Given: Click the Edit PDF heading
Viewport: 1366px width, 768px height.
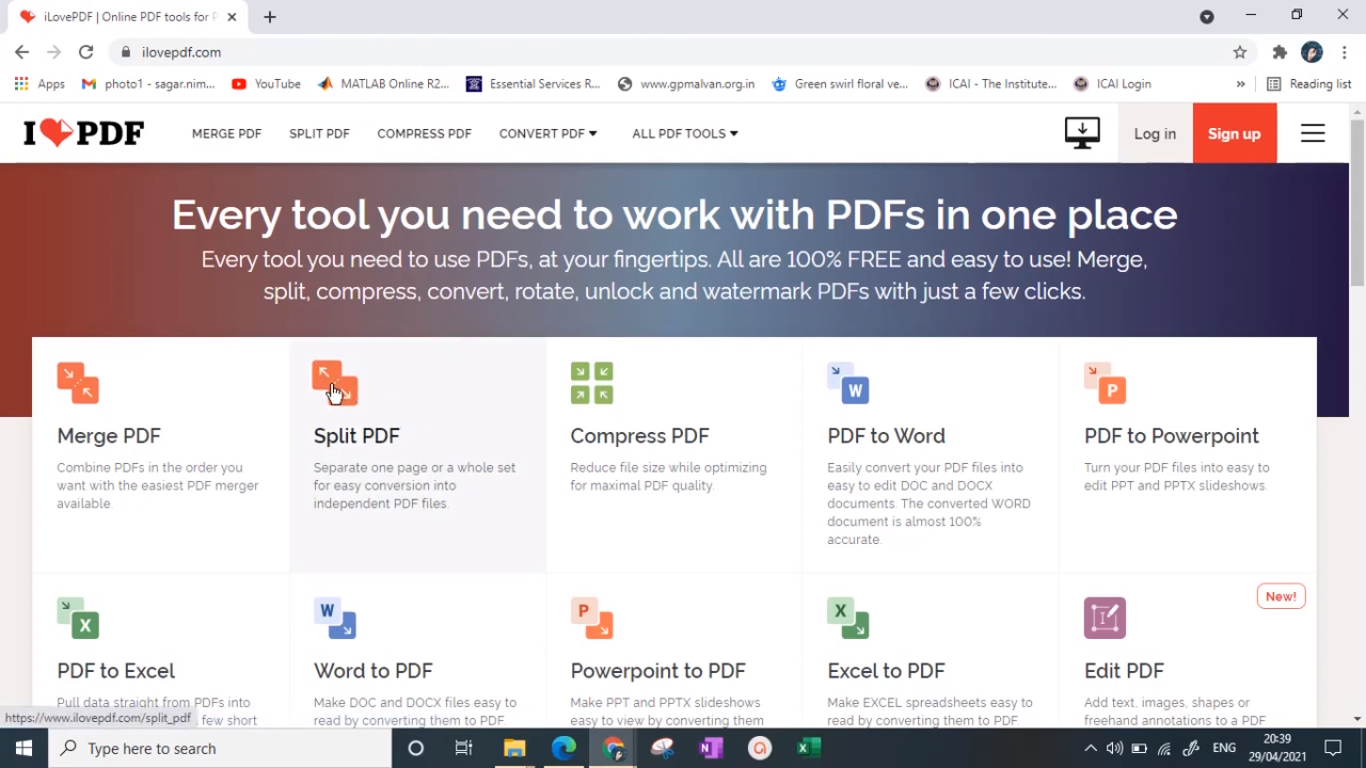Looking at the screenshot, I should click(1124, 671).
